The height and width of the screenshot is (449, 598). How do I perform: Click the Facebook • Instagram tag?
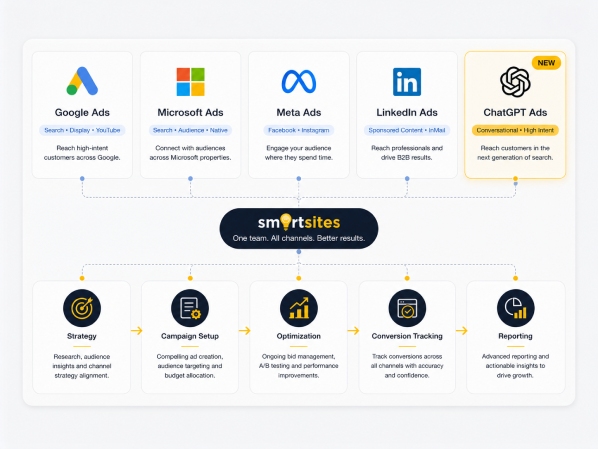tap(299, 130)
